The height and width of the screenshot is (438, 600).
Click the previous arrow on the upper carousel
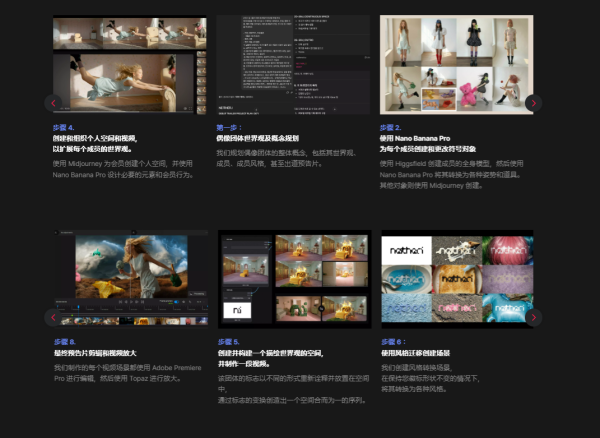[x=53, y=103]
